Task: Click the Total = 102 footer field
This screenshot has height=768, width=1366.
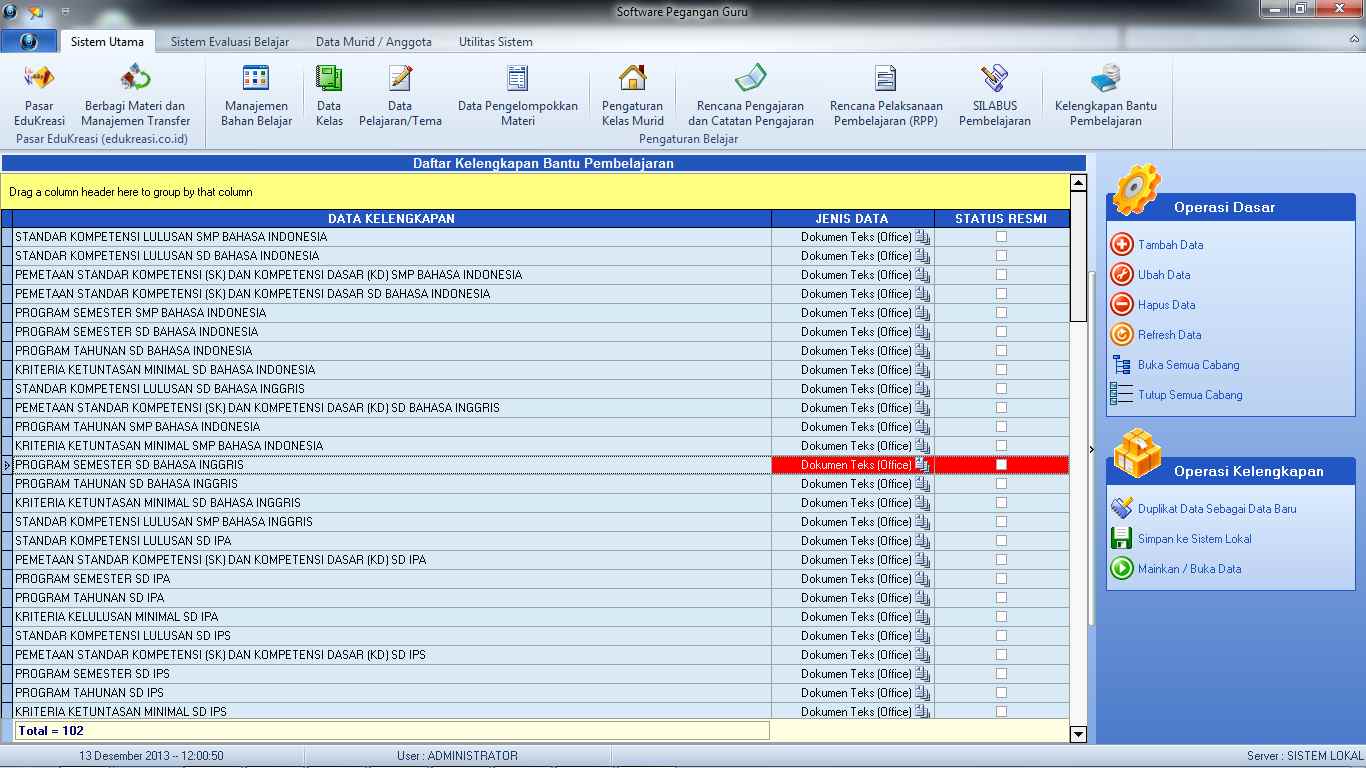Action: (392, 731)
